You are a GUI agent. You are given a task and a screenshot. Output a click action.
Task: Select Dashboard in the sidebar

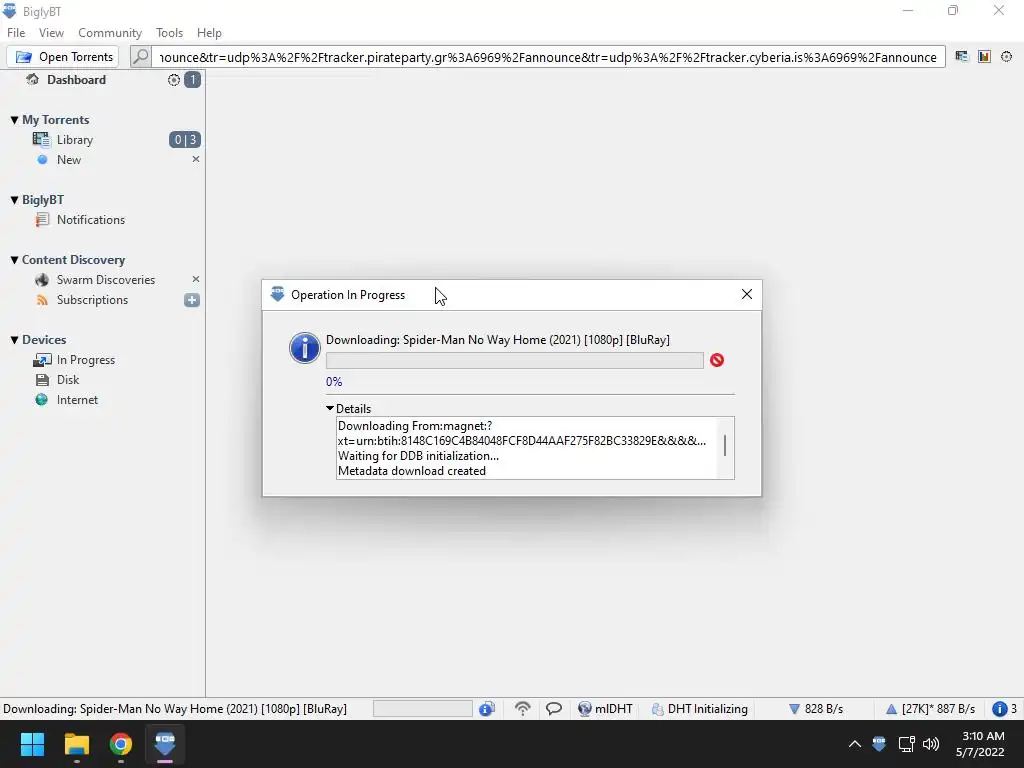76,80
